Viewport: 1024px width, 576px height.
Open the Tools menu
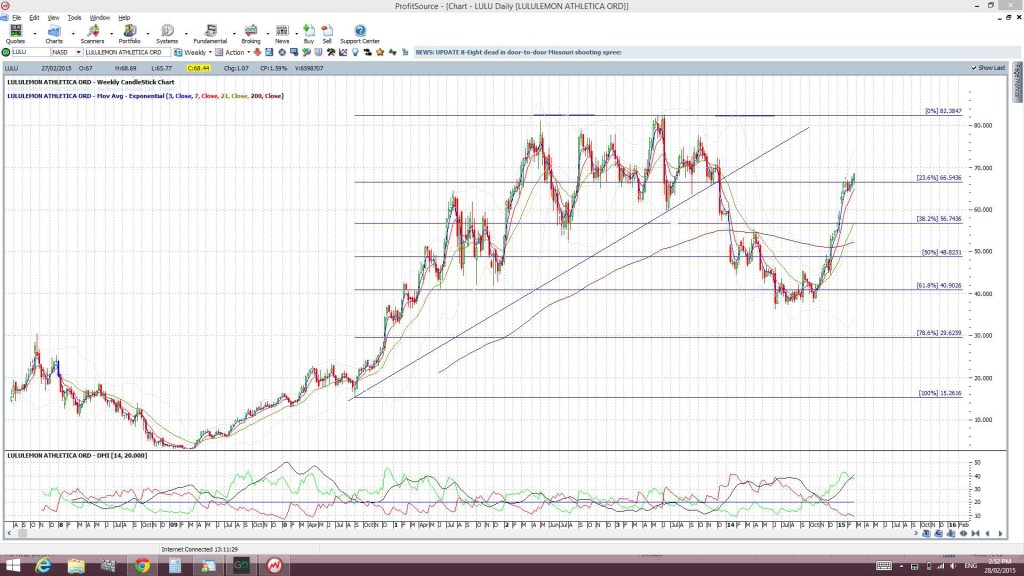point(74,18)
